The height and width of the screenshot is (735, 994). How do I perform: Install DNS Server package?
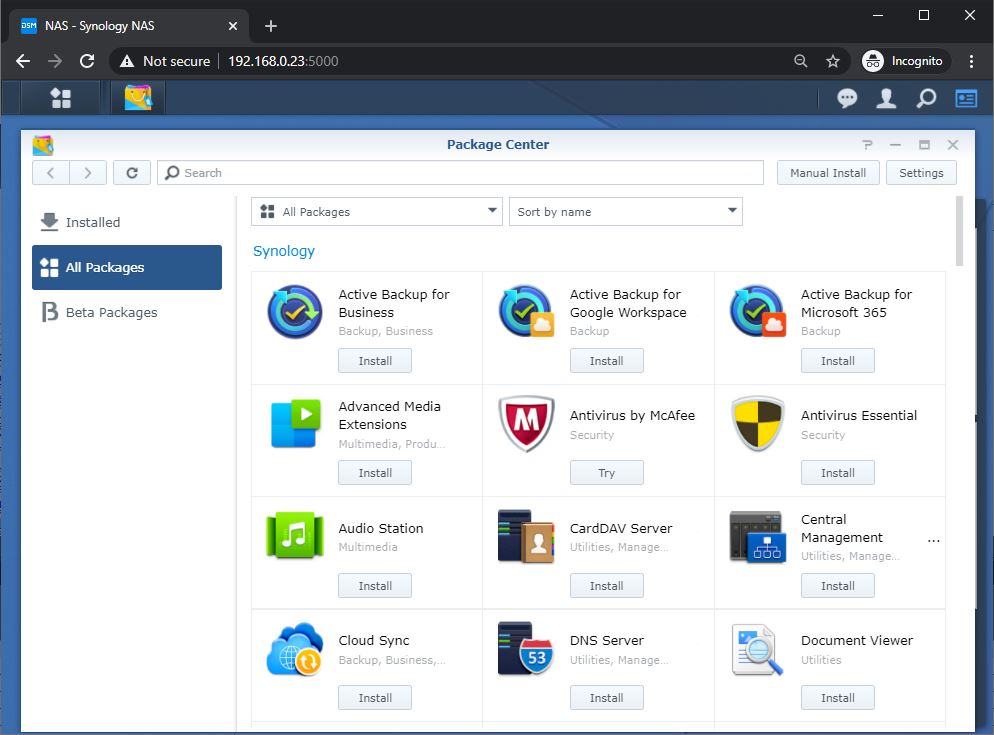pos(607,698)
